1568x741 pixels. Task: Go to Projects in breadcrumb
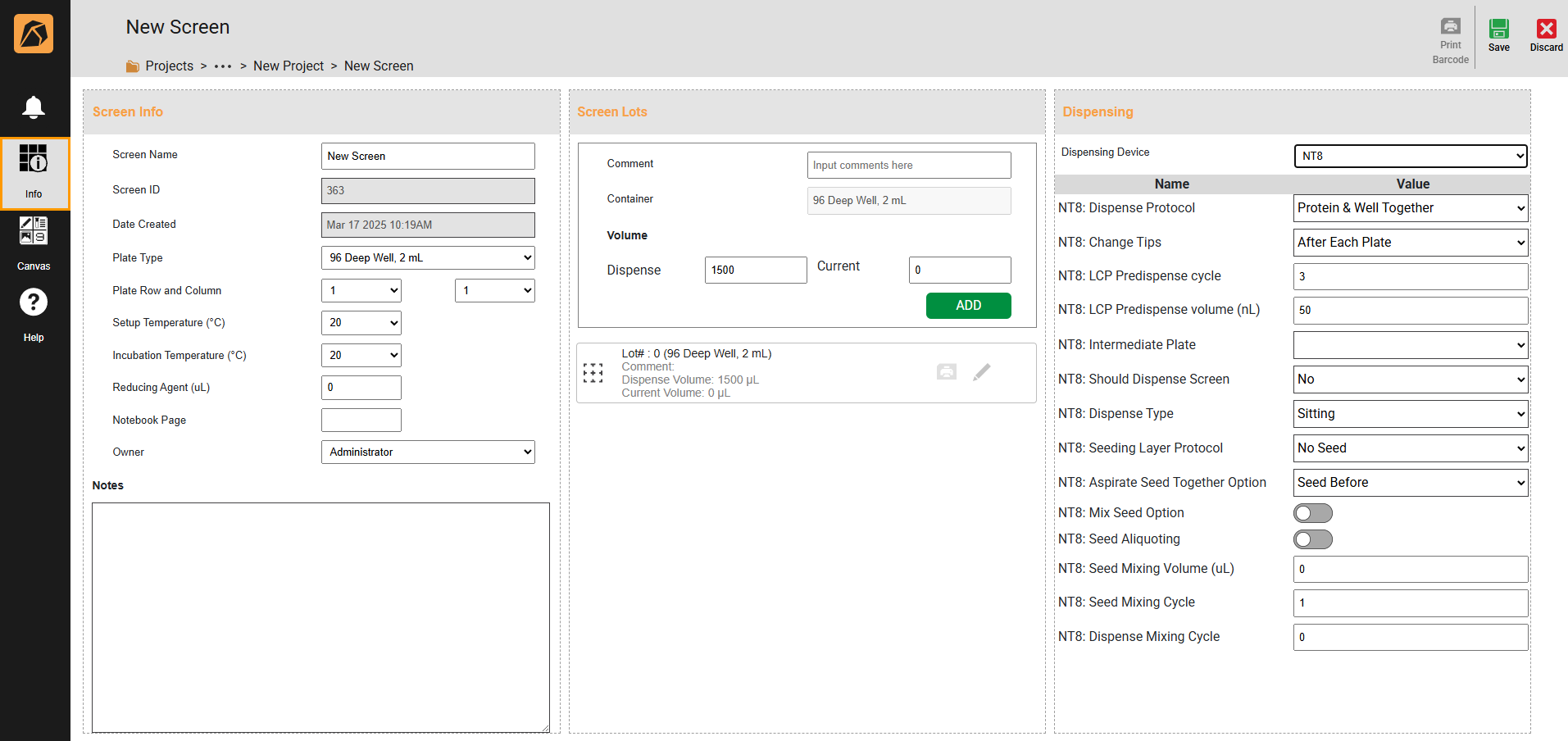tap(170, 66)
